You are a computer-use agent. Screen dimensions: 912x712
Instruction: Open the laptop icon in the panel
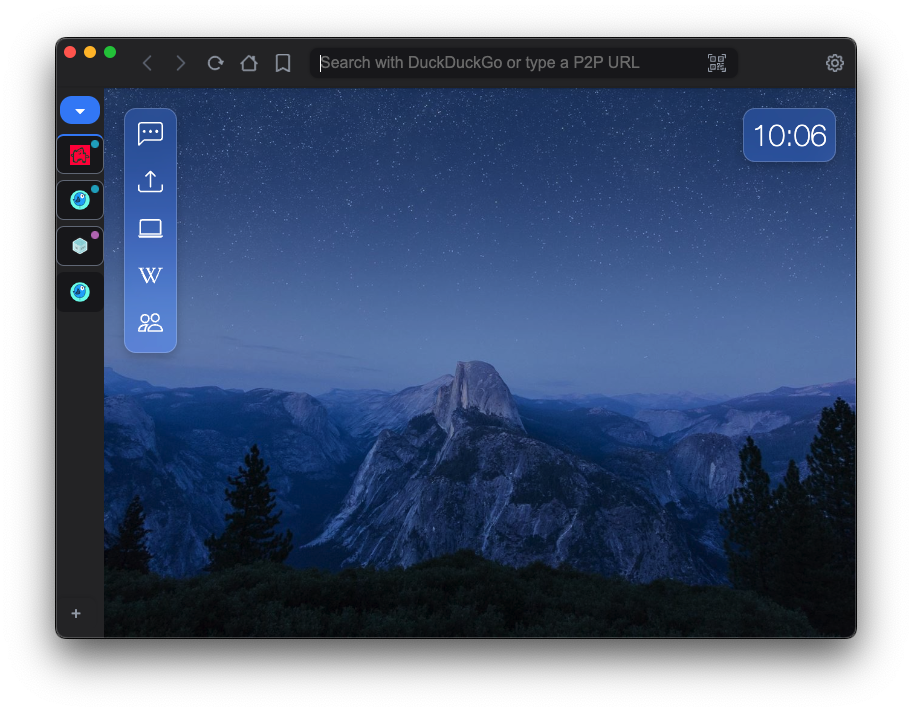point(150,229)
